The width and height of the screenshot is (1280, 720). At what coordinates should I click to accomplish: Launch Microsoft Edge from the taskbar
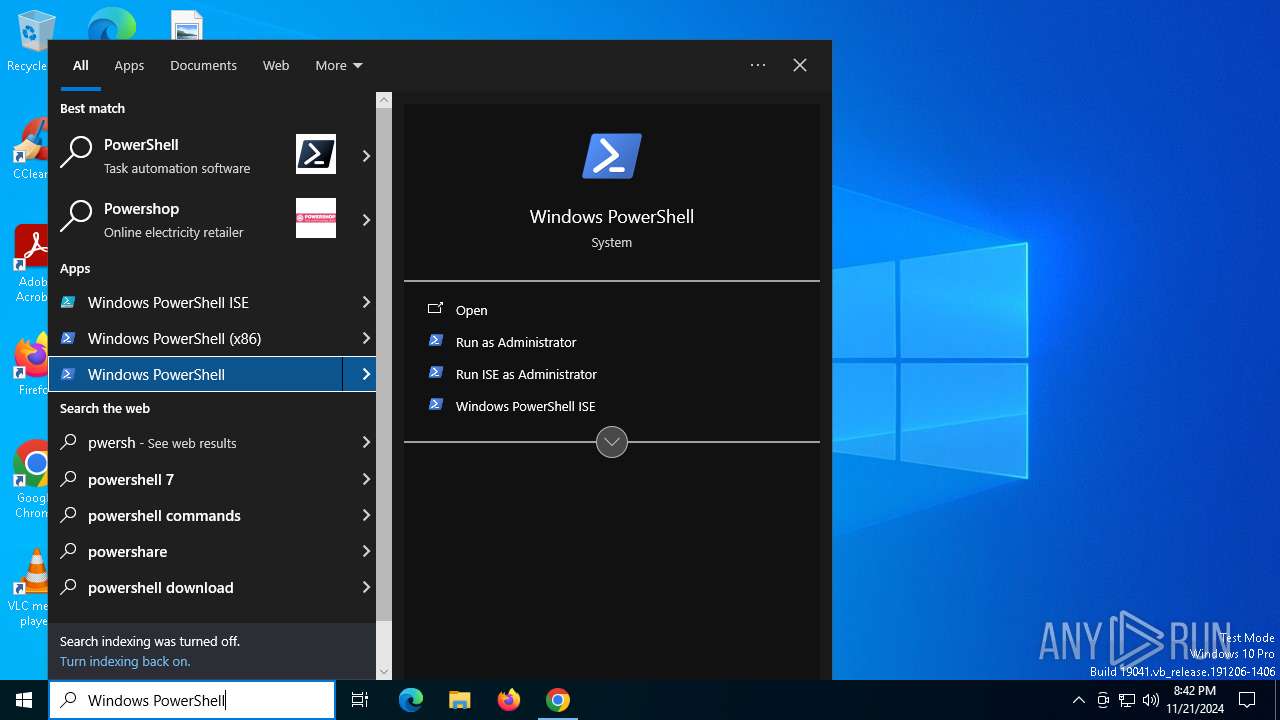411,700
